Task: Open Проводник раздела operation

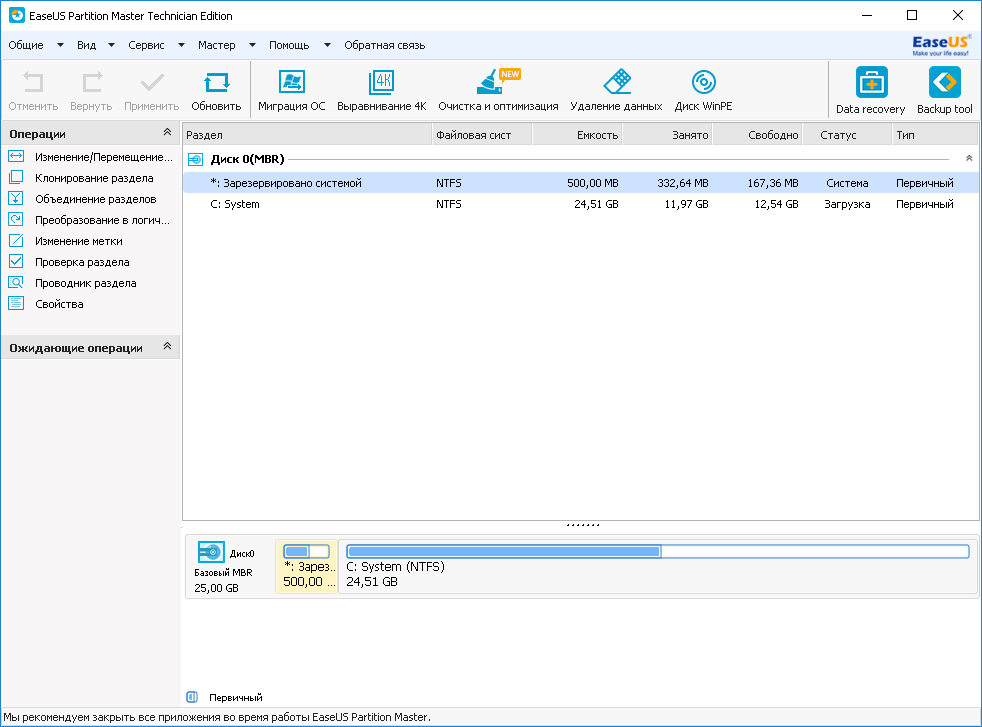Action: coord(72,283)
